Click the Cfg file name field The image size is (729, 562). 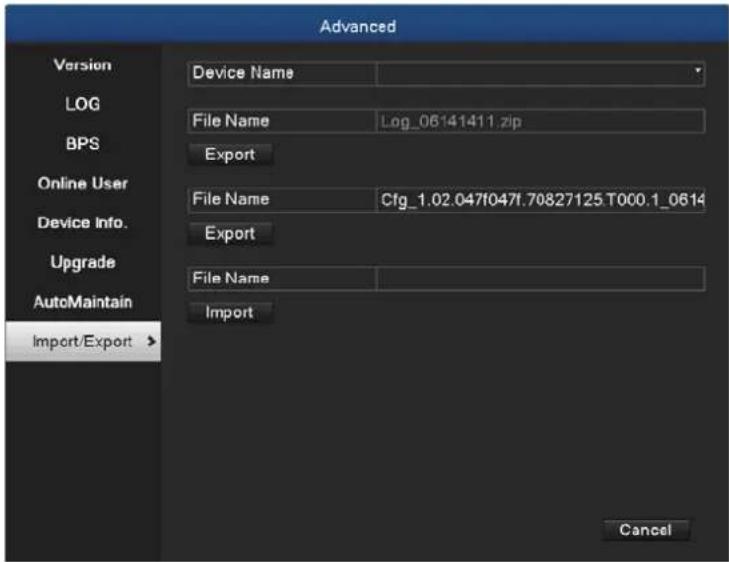point(540,200)
